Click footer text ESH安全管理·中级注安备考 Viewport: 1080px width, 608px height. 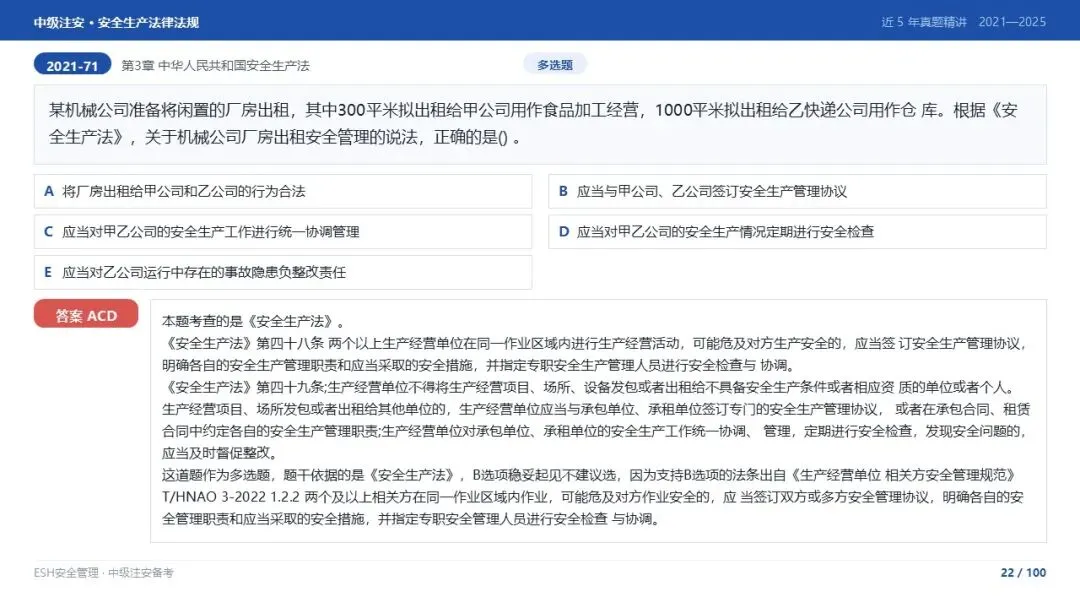click(x=103, y=573)
